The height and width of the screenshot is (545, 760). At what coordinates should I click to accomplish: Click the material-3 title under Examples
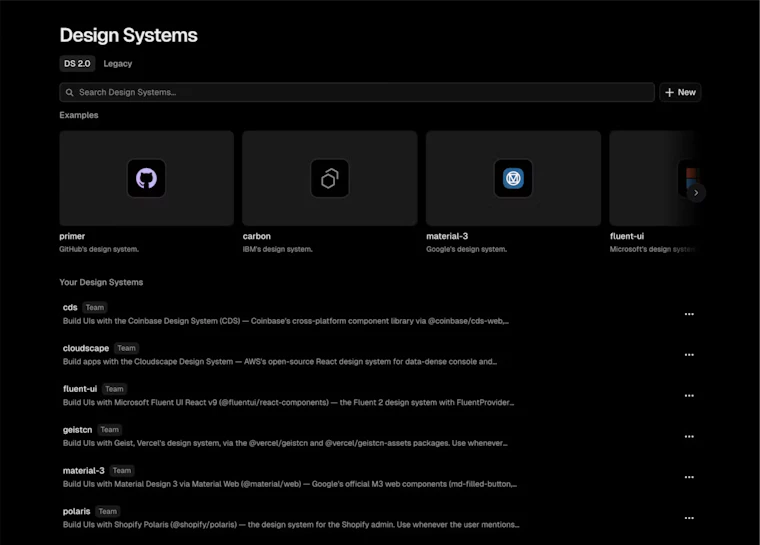pyautogui.click(x=447, y=236)
